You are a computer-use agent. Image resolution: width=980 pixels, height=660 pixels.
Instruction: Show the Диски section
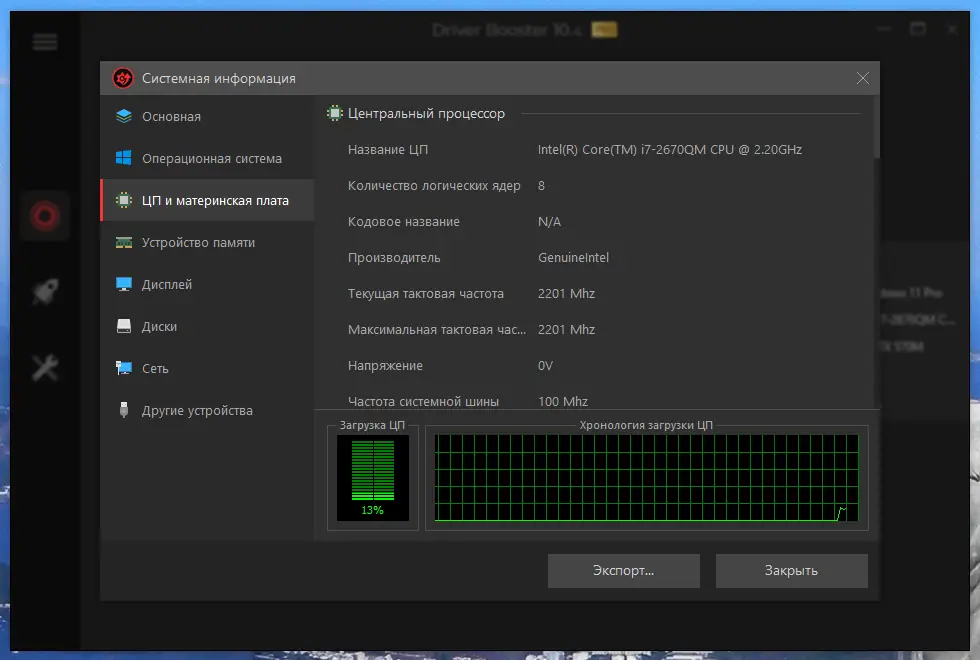[x=208, y=326]
